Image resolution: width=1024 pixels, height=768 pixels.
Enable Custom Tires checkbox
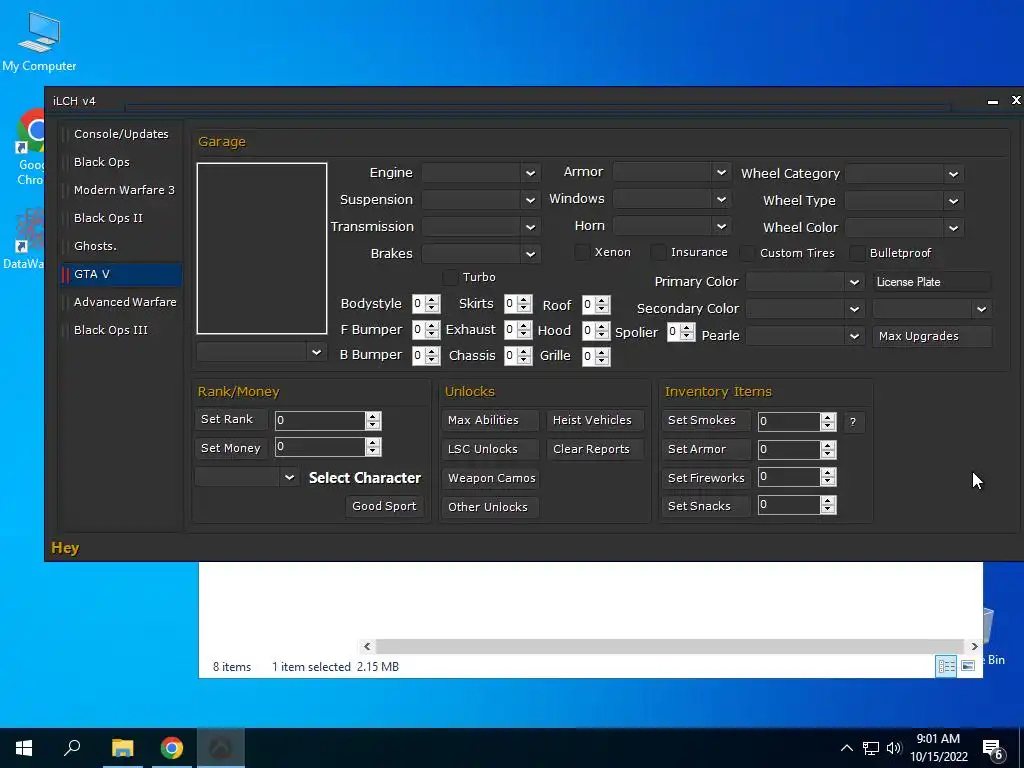click(748, 253)
